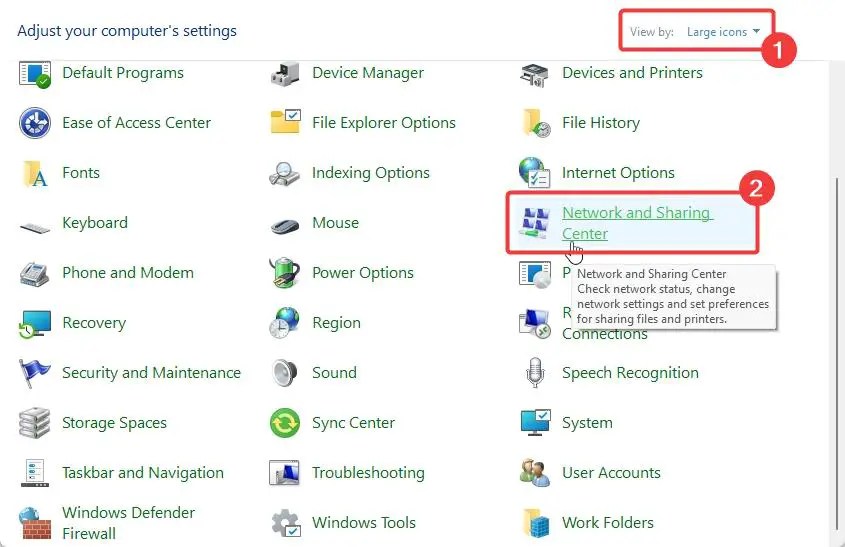
Task: Open the Work Folders icon
Action: point(536,523)
